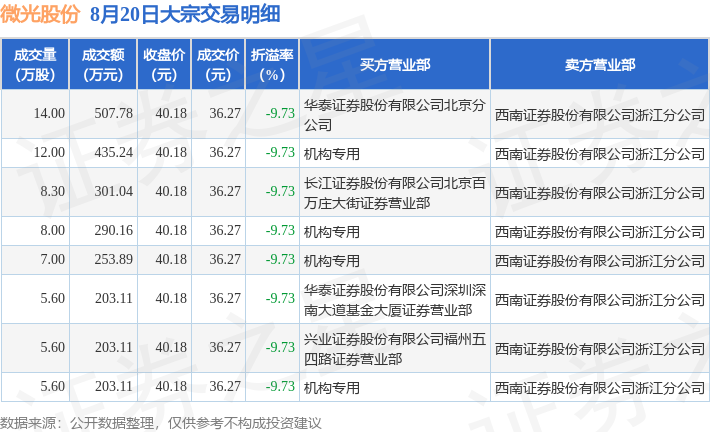Click seller 西南证券浙江分公司 in 兴业证券 row
This screenshot has height=432, width=710.
click(600, 349)
